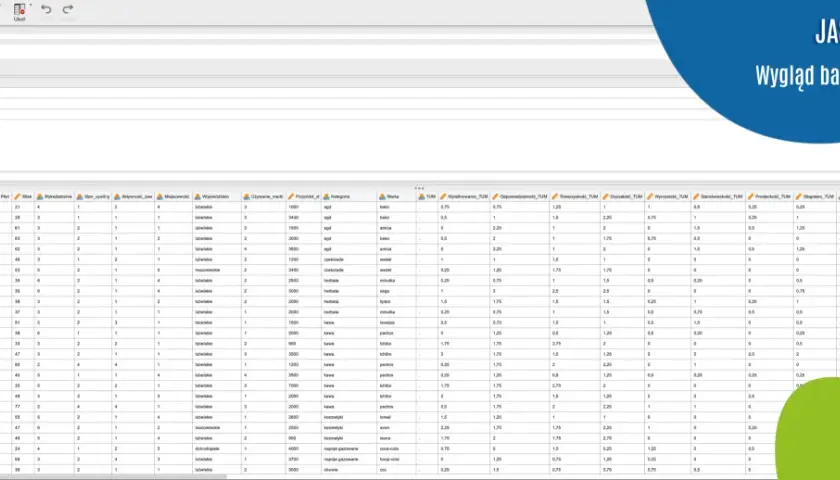Screen dimensions: 840x480
Task: Click the Płeć column header
Action: click(x=5, y=197)
